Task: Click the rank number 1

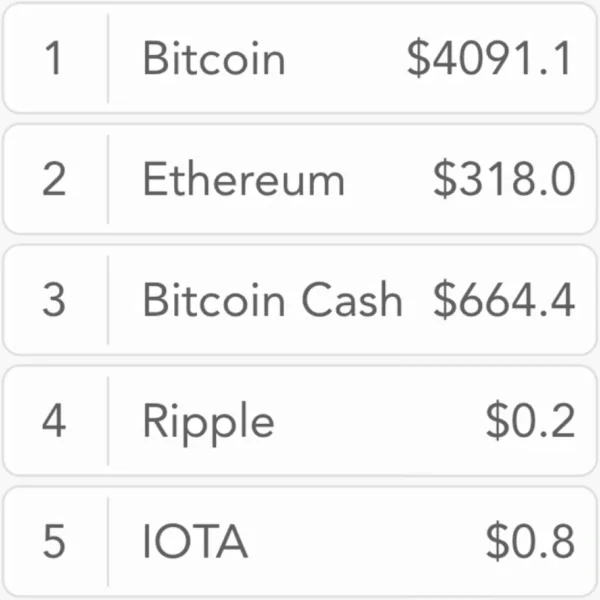Action: click(x=54, y=59)
